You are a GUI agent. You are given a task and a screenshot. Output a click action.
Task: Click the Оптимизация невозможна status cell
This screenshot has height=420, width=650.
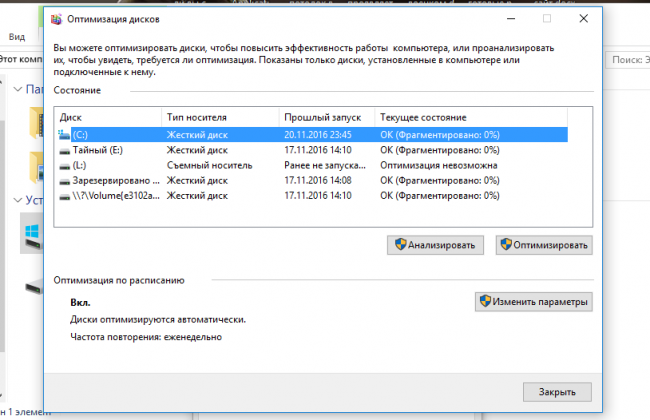(439, 165)
